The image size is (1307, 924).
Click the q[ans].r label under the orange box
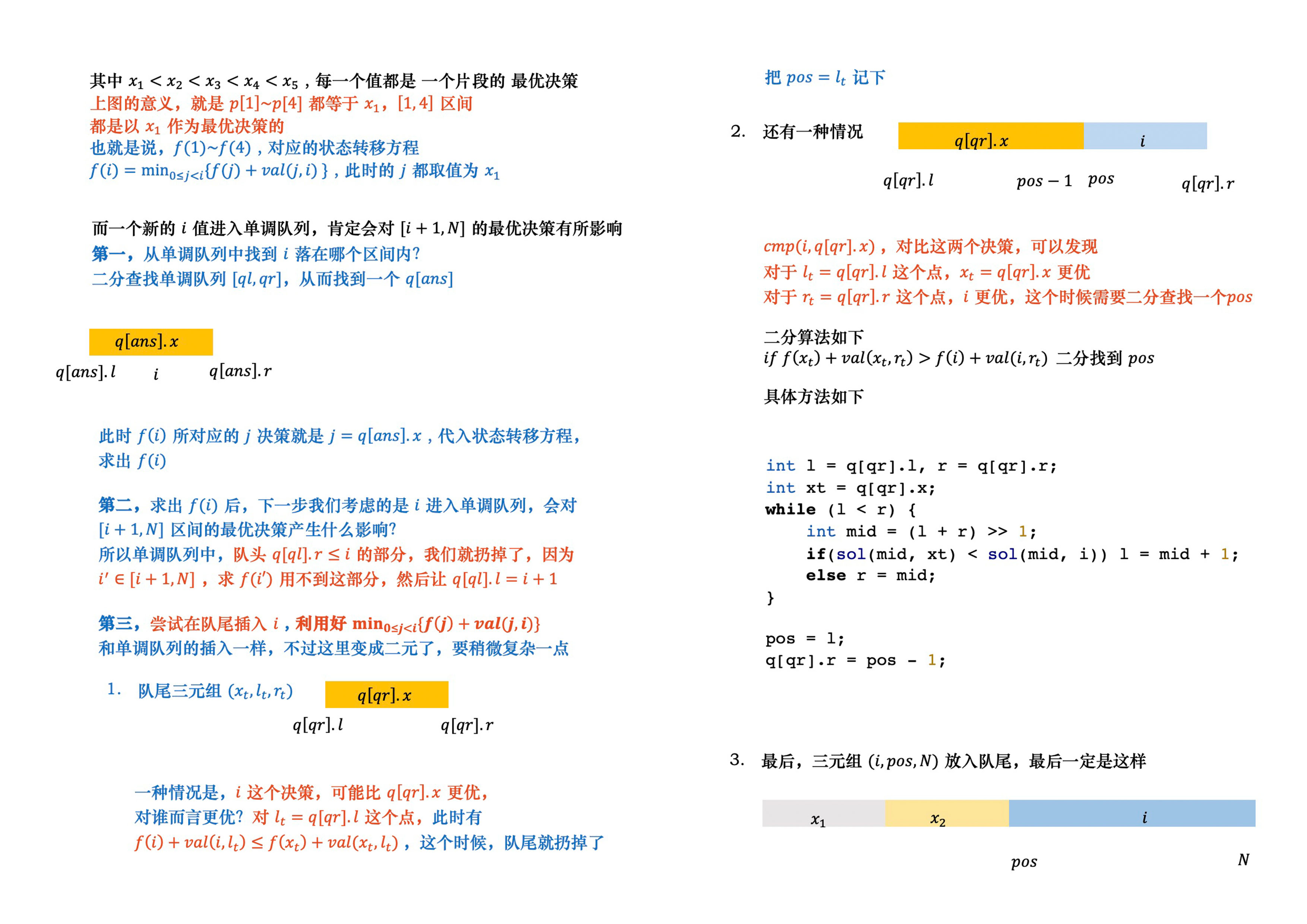click(x=240, y=372)
